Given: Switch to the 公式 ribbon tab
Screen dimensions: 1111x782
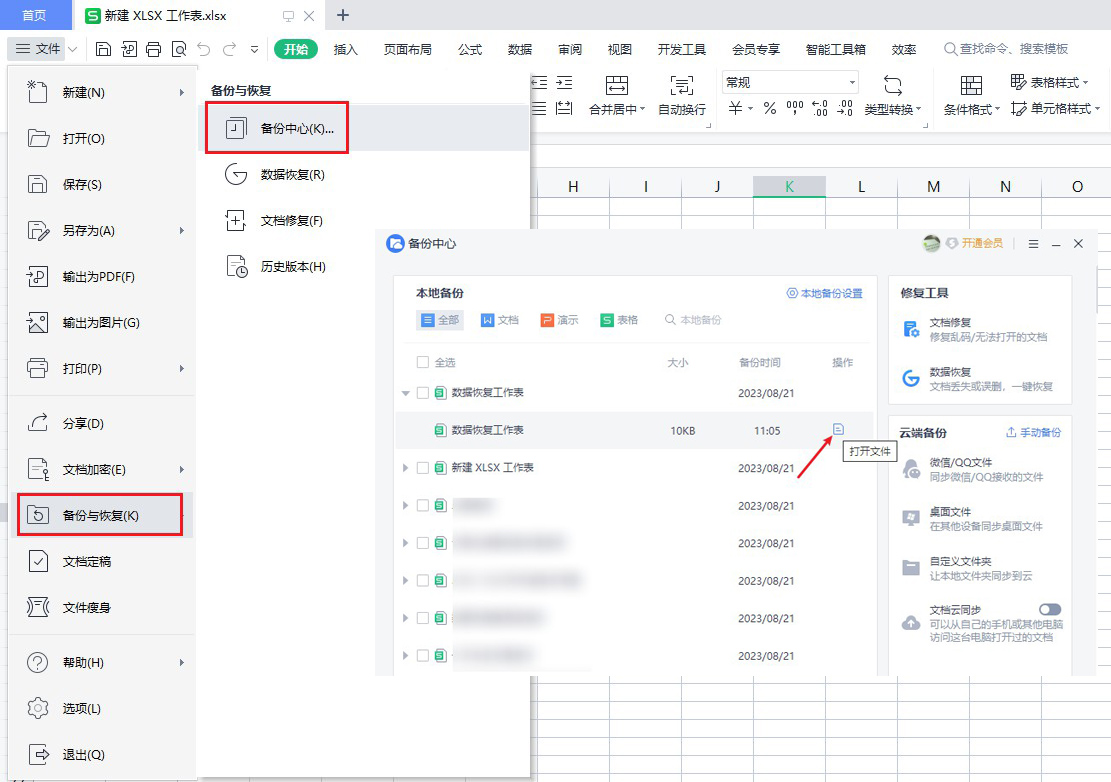Looking at the screenshot, I should 470,49.
